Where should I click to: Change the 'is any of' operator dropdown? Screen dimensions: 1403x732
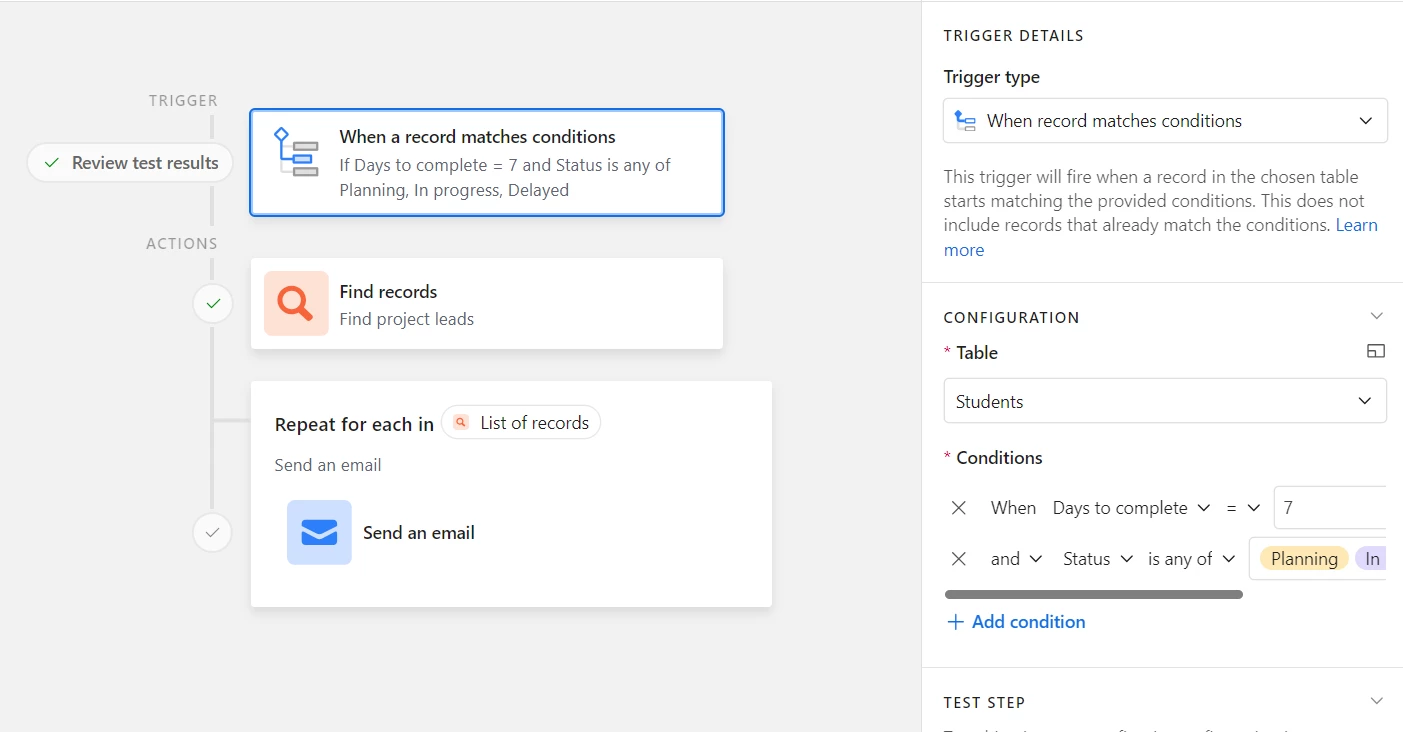click(1191, 559)
